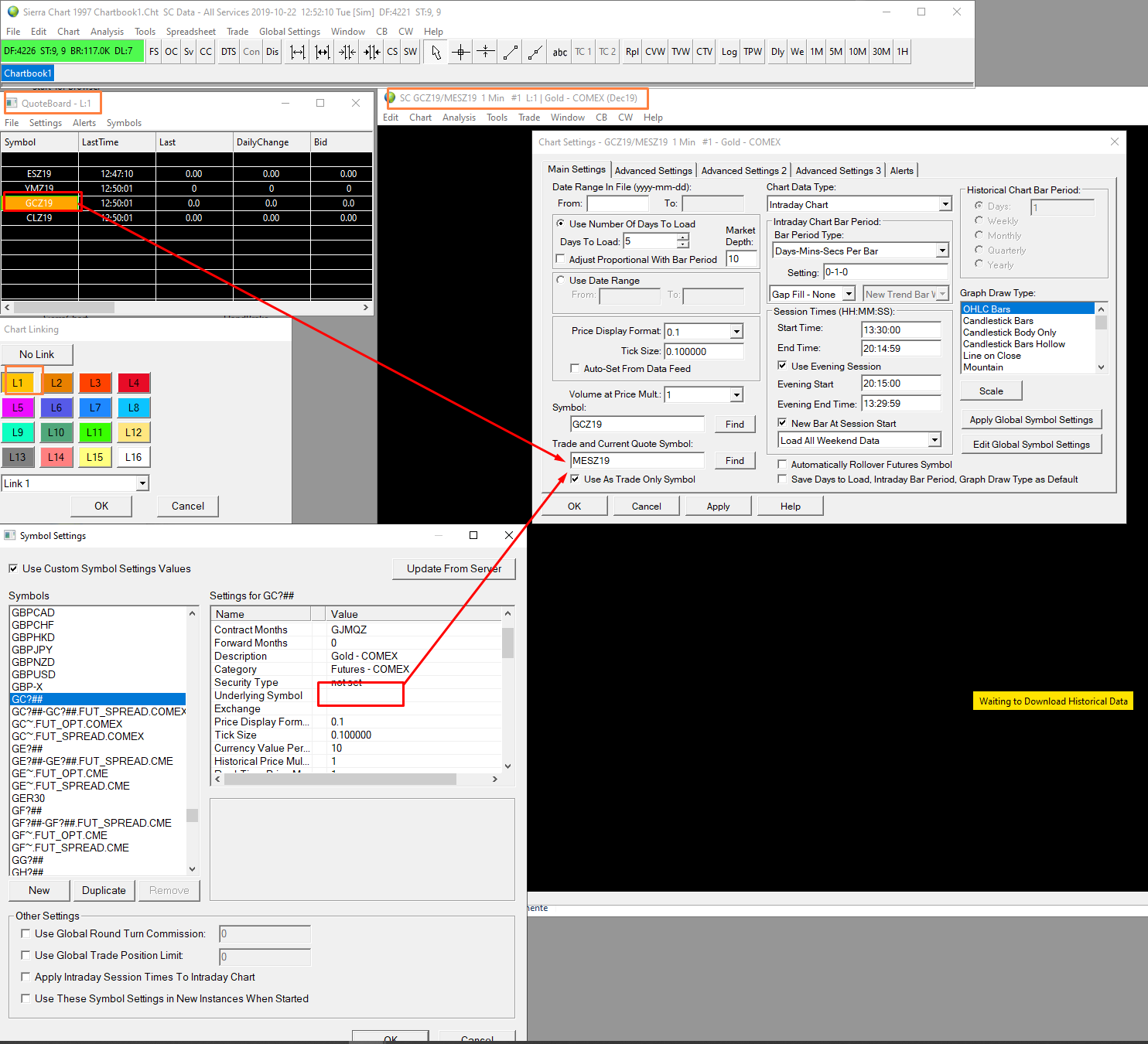Enable Automatically Rollover Futures Symbol
This screenshot has width=1148, height=1044.
[782, 464]
